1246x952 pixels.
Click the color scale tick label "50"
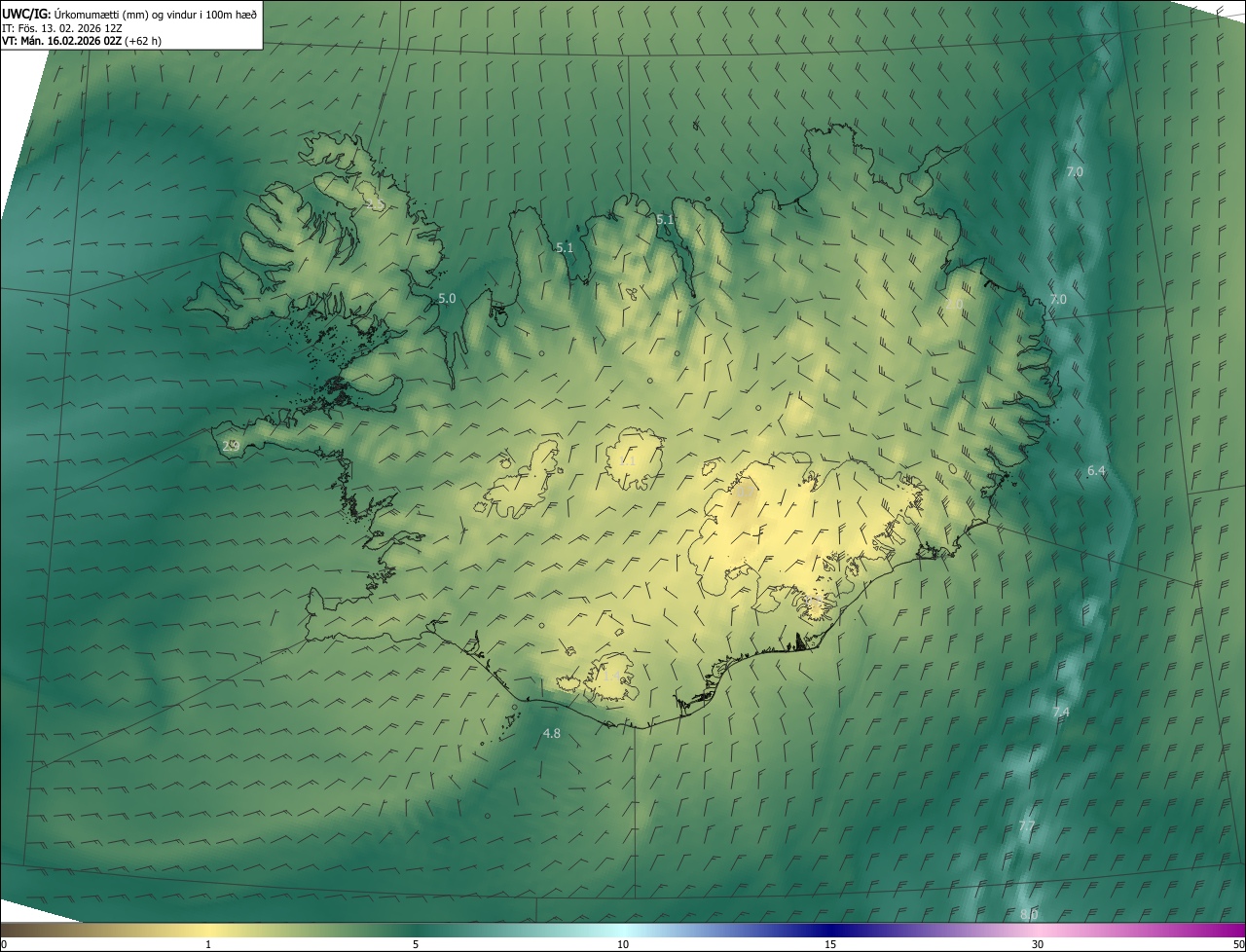pyautogui.click(x=1238, y=944)
